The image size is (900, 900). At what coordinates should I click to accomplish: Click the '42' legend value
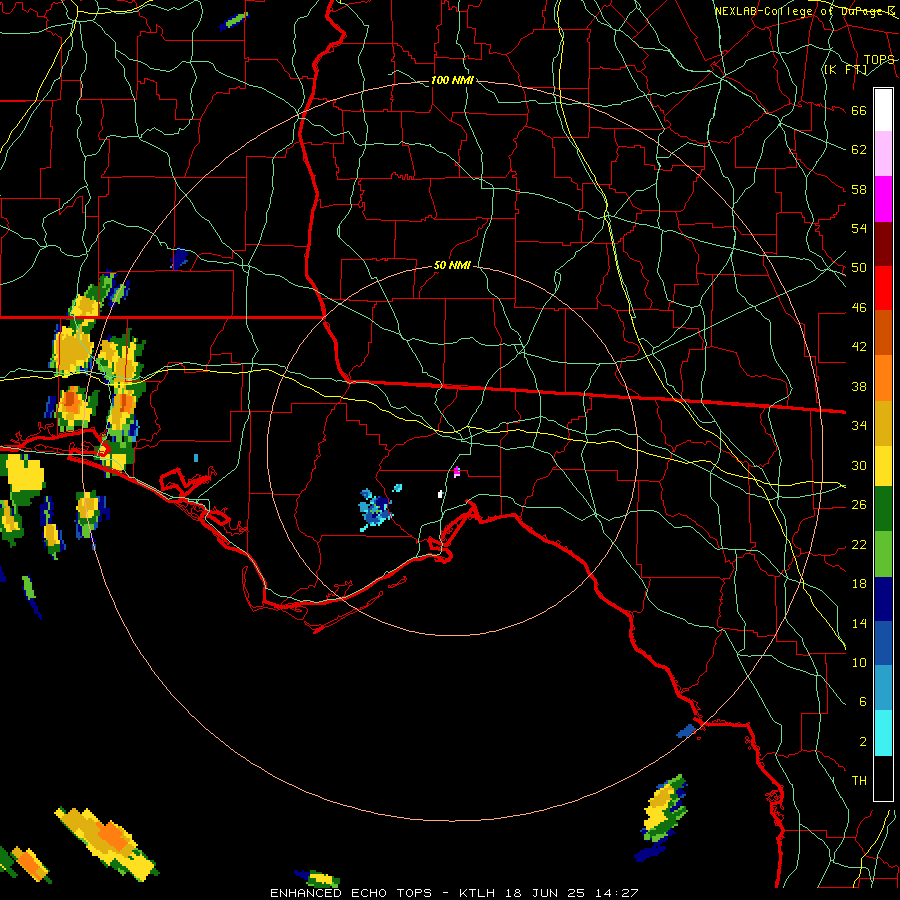(859, 346)
